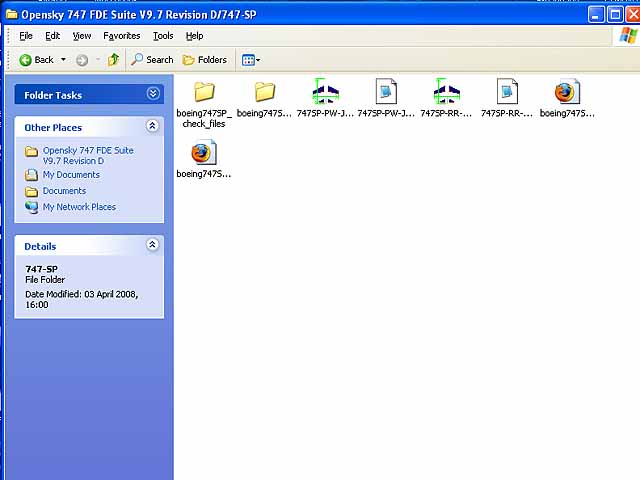The width and height of the screenshot is (640, 480).
Task: Open Back history dropdown arrow
Action: pyautogui.click(x=63, y=60)
